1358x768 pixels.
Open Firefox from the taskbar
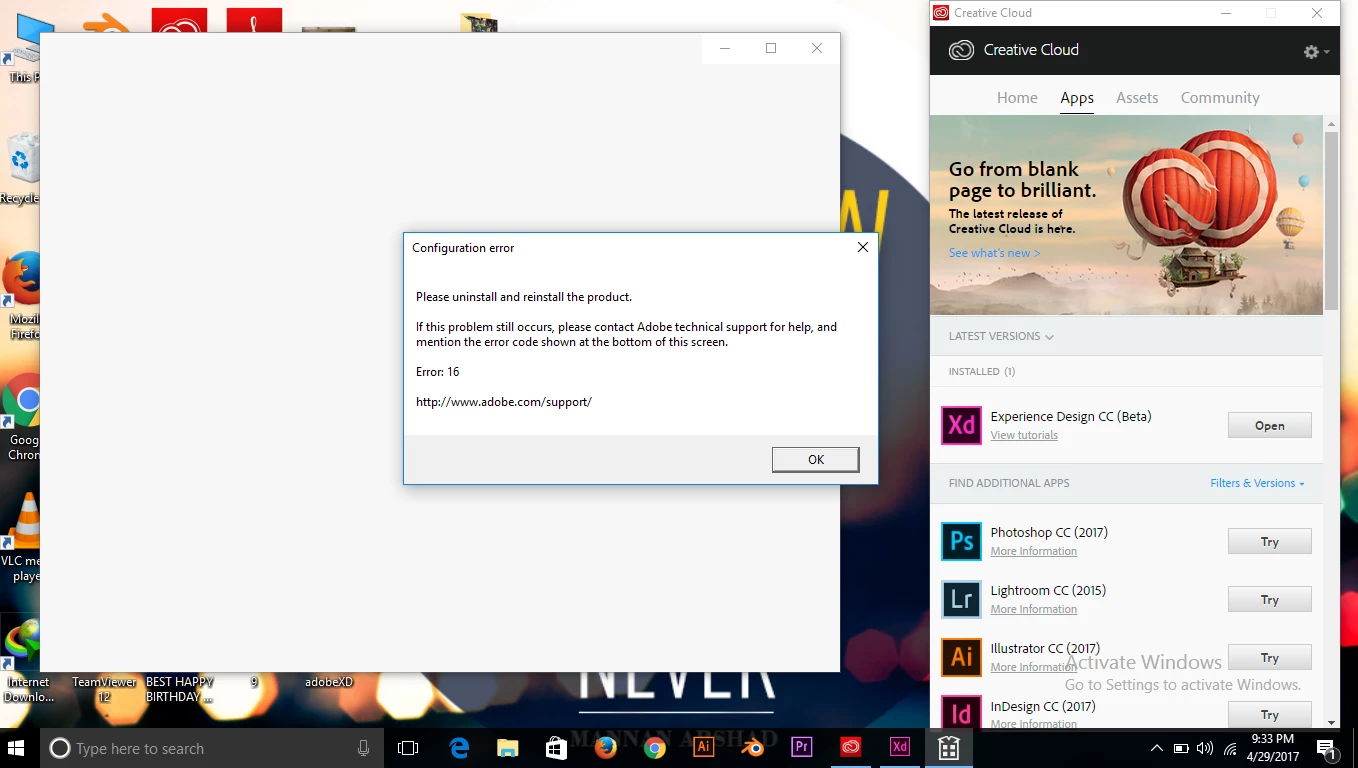[606, 747]
